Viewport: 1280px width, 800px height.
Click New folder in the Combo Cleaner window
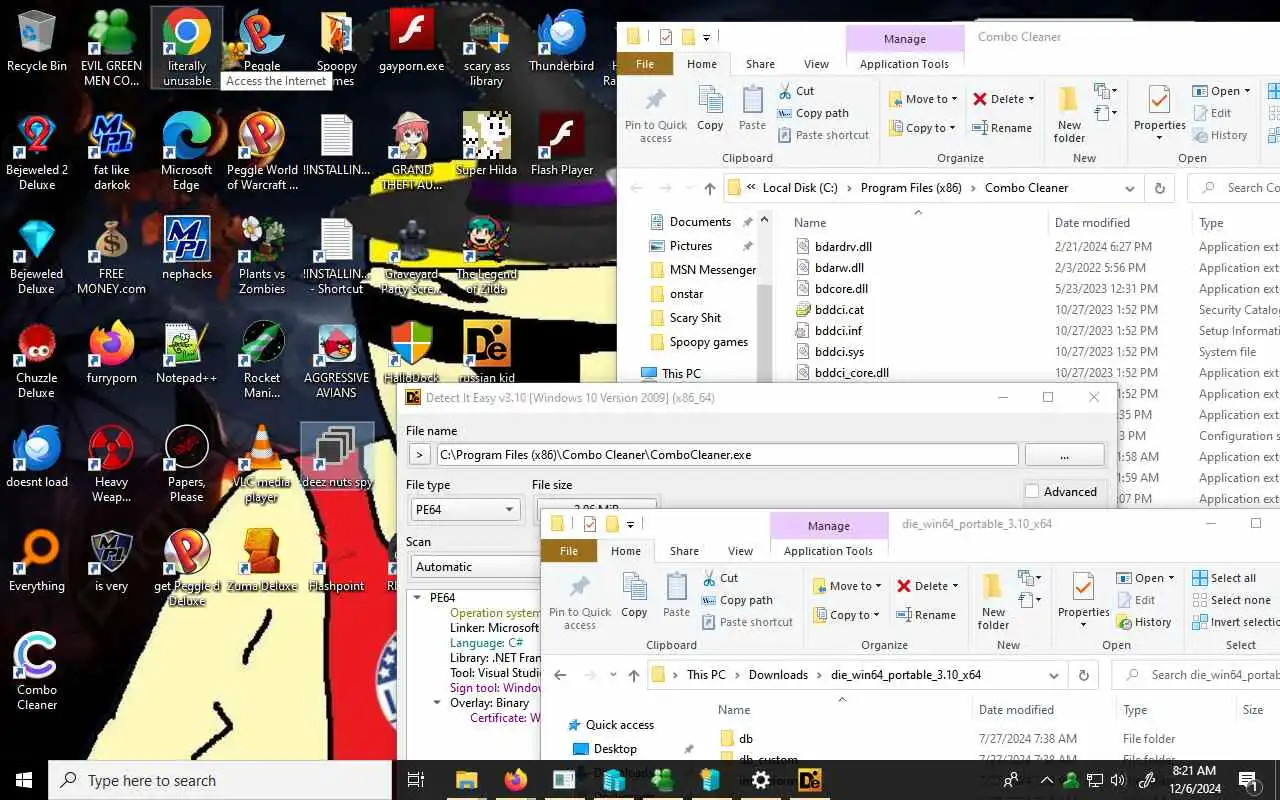click(1069, 113)
